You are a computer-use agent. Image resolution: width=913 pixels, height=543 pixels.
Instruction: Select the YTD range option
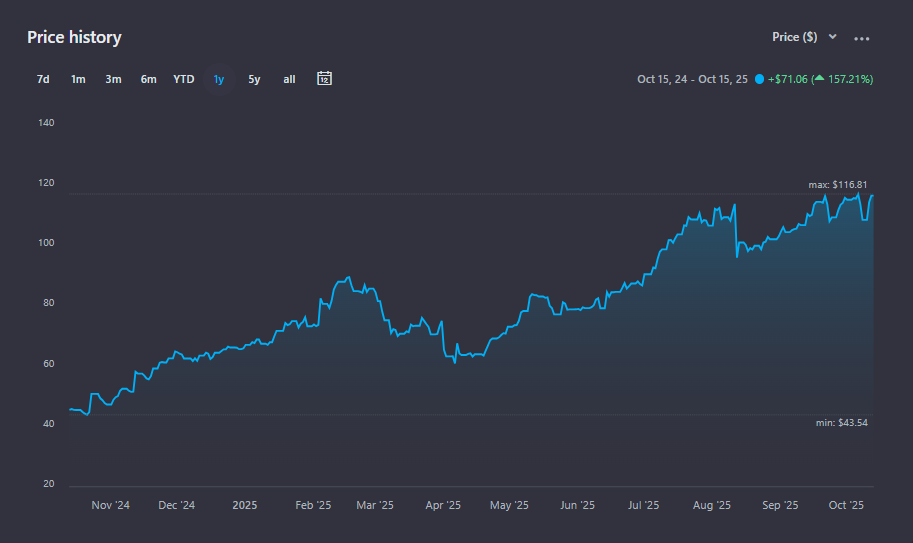tap(184, 79)
